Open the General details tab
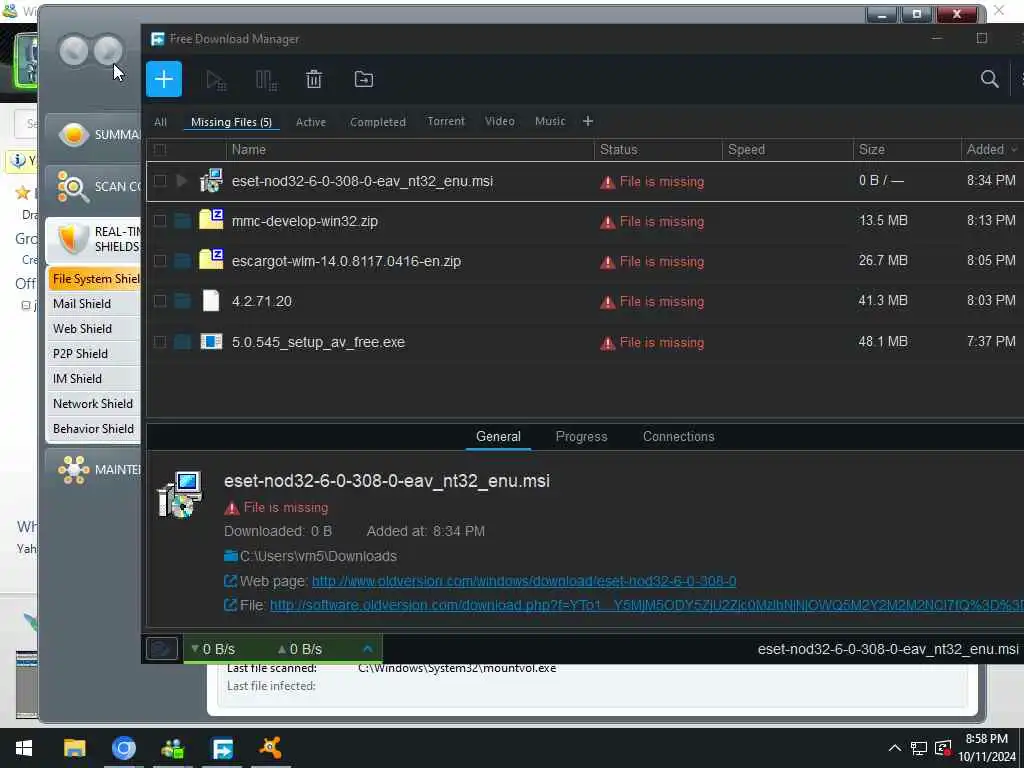 click(x=498, y=436)
